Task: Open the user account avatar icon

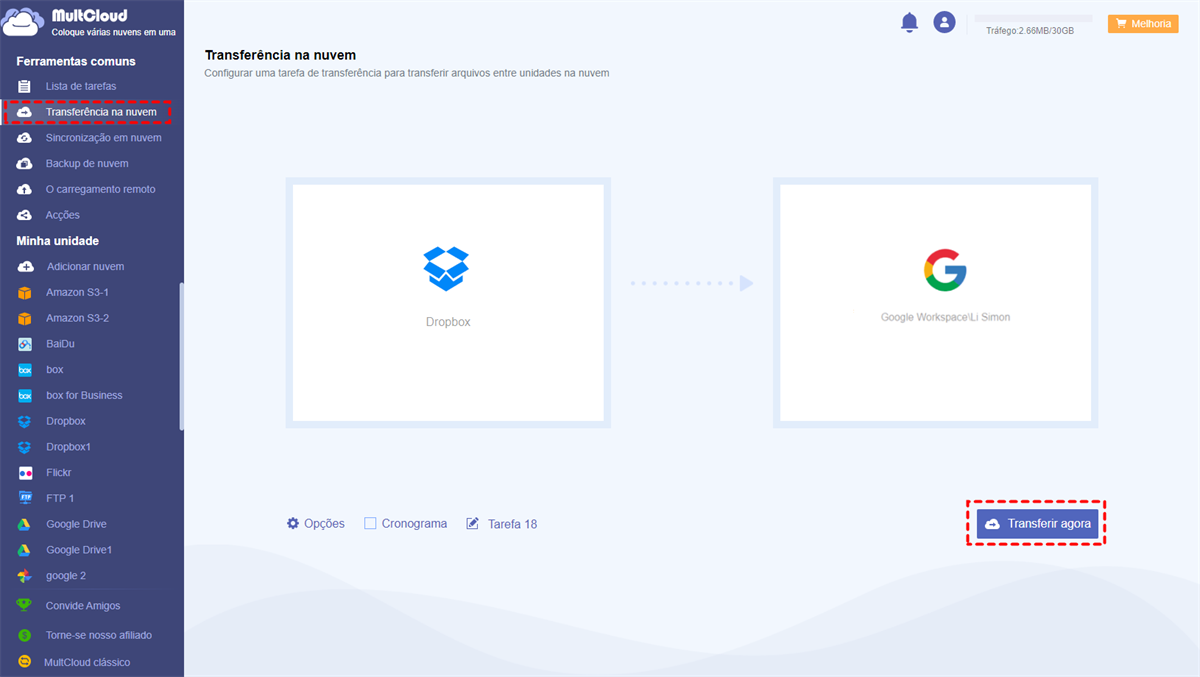Action: click(x=944, y=22)
